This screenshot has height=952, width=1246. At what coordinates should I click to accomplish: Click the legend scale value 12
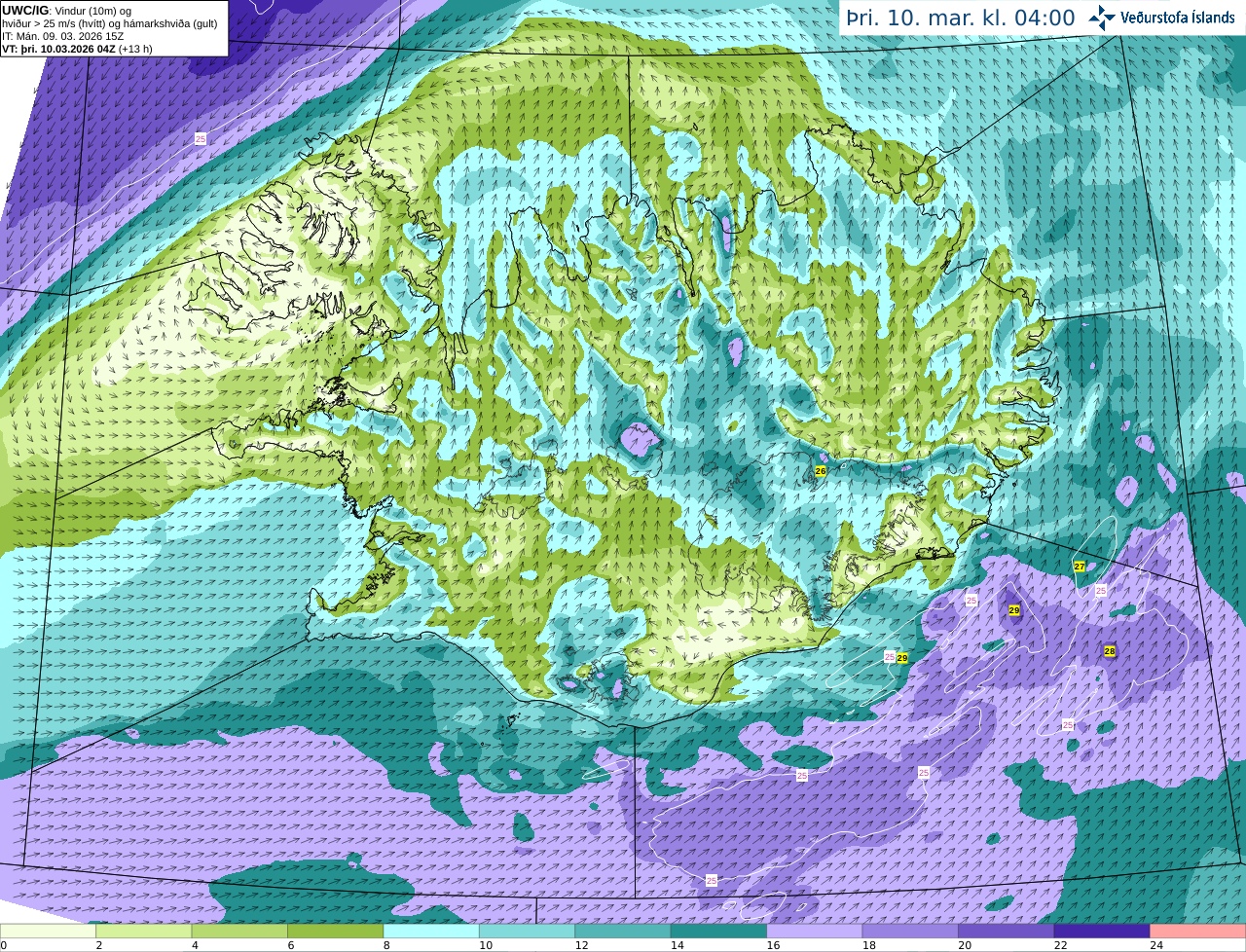[581, 945]
